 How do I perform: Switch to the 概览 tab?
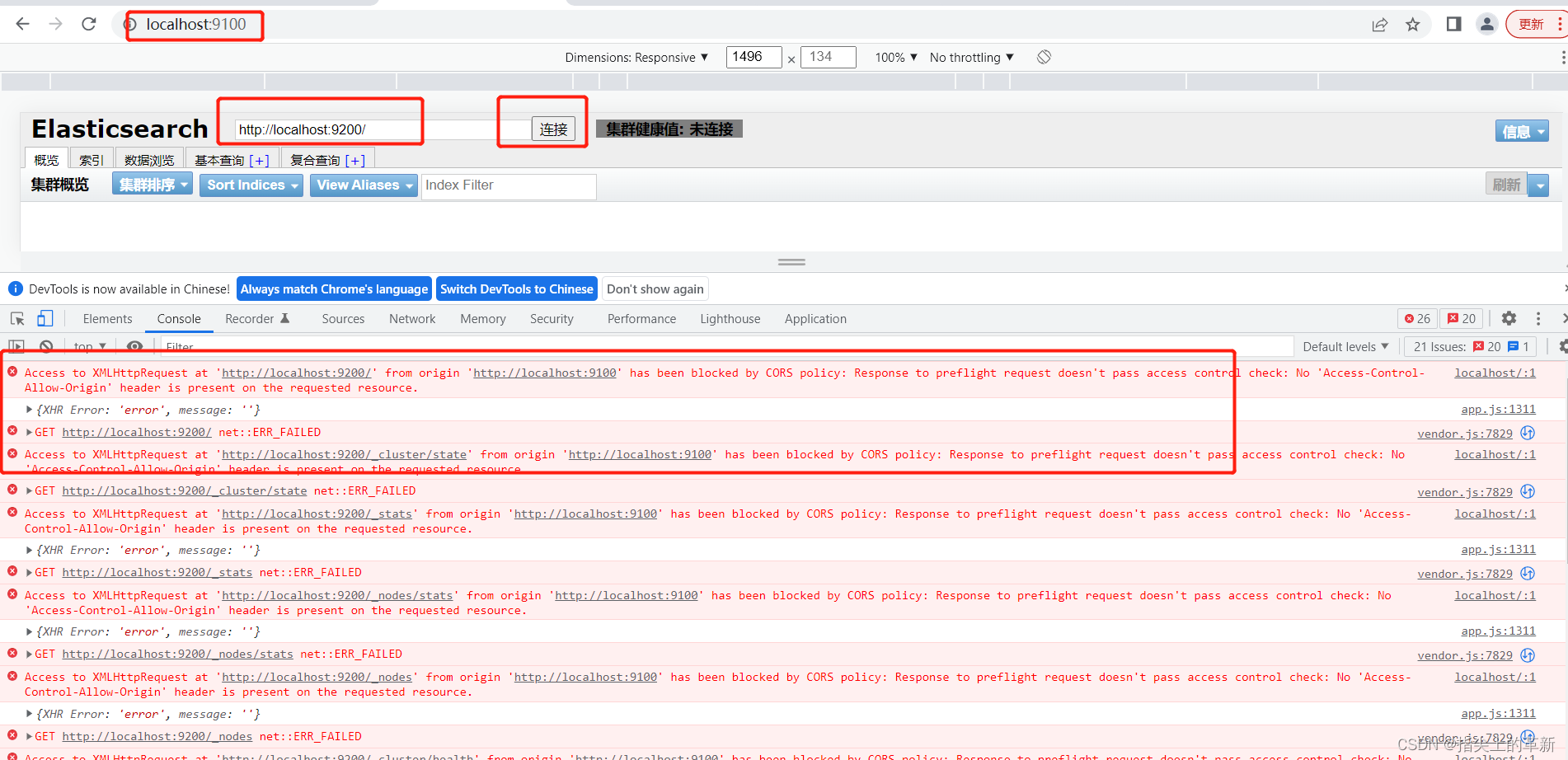tap(46, 160)
